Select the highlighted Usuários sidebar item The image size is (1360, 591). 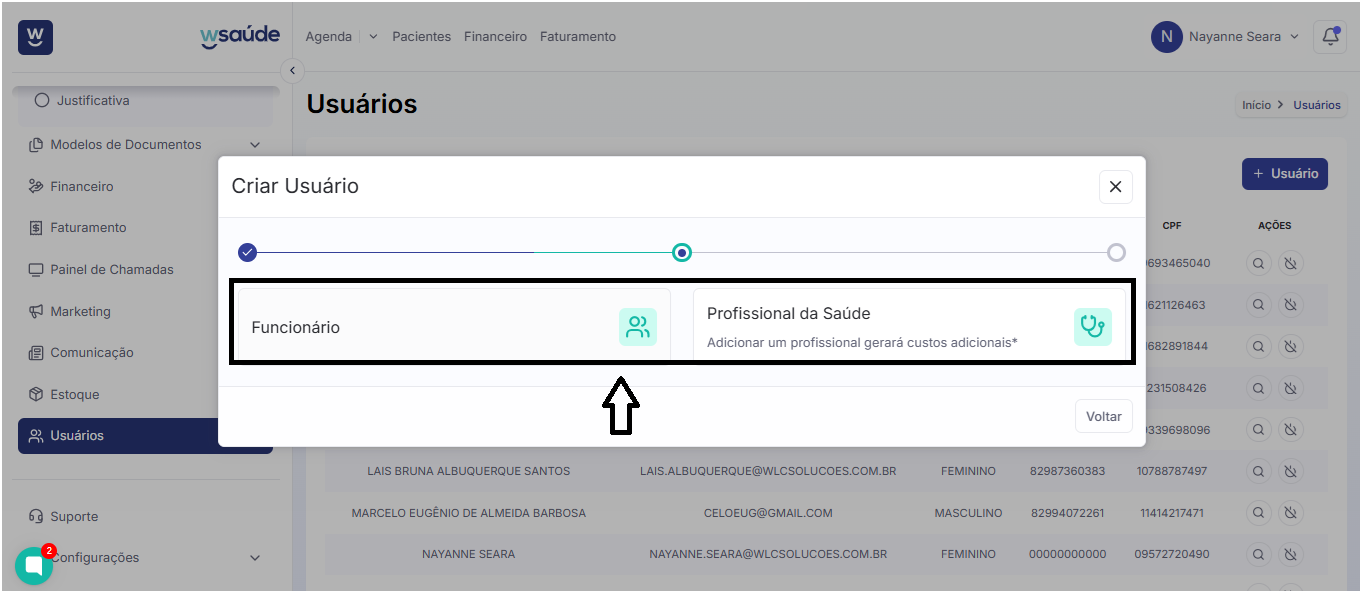pyautogui.click(x=146, y=436)
